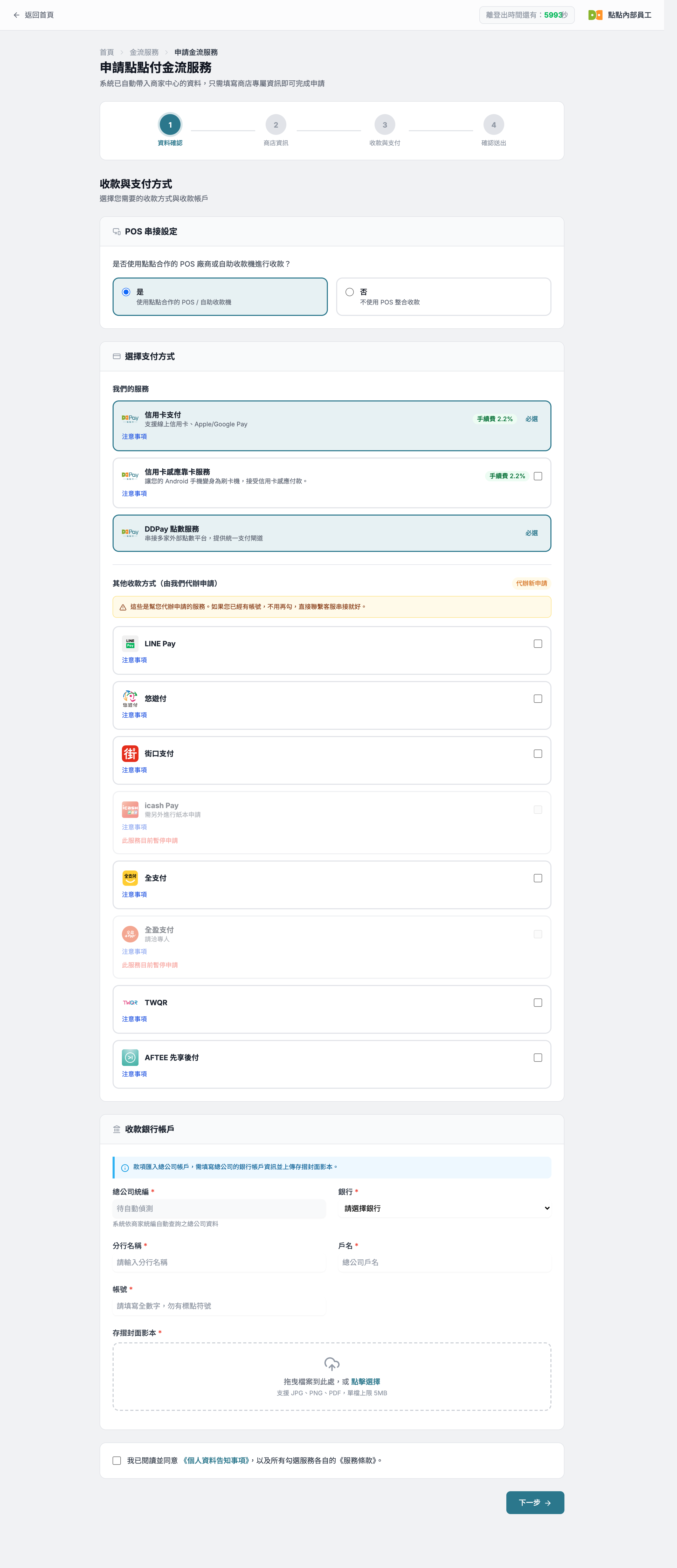Click the red 街口支付 logo icon
This screenshot has height=1568, width=677.
coord(130,754)
